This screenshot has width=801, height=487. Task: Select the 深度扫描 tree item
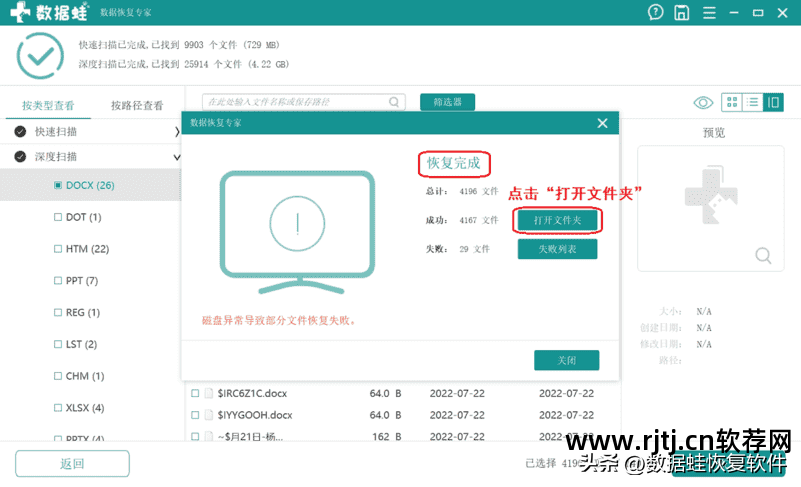tap(91, 157)
